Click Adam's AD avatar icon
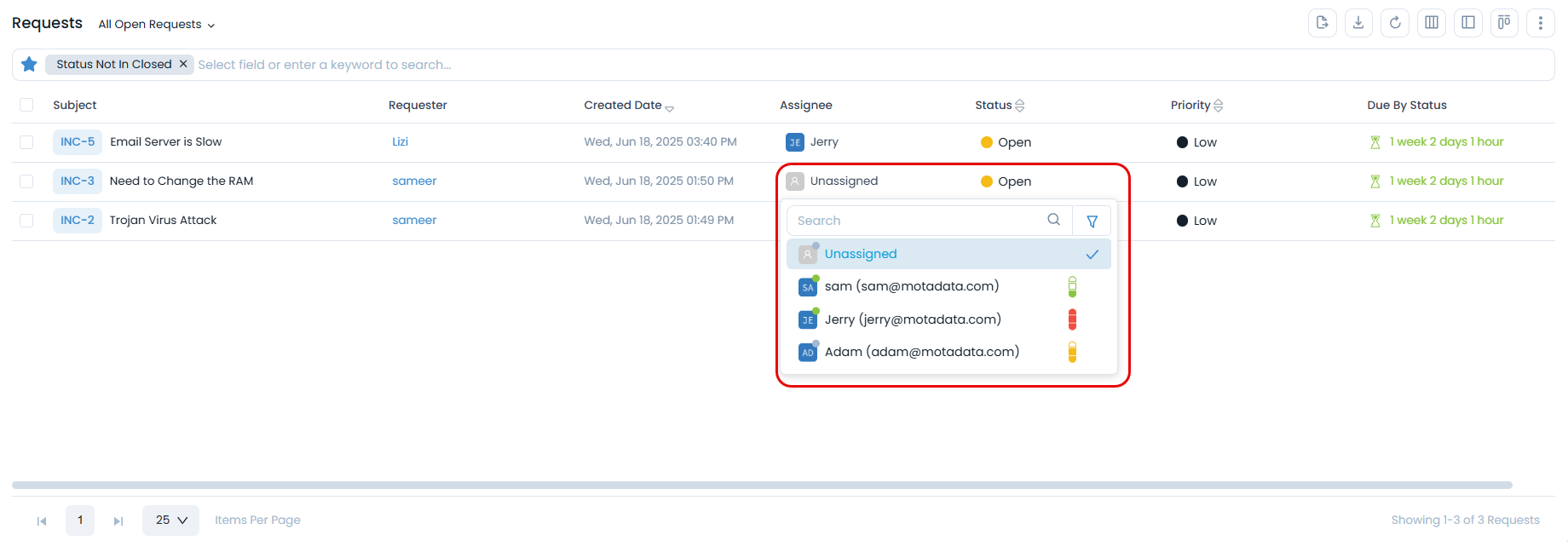The image size is (1568, 552). (808, 352)
